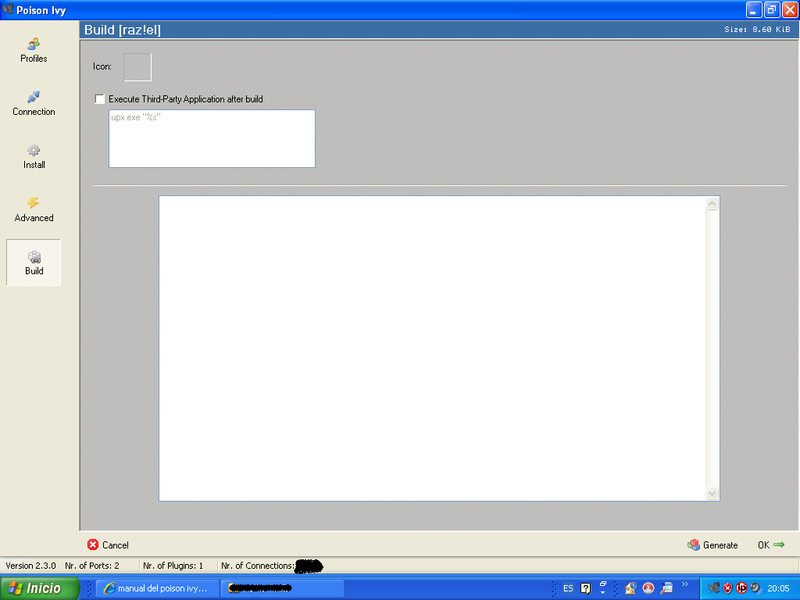Click the Version 2.3.0 status entry

[31, 565]
